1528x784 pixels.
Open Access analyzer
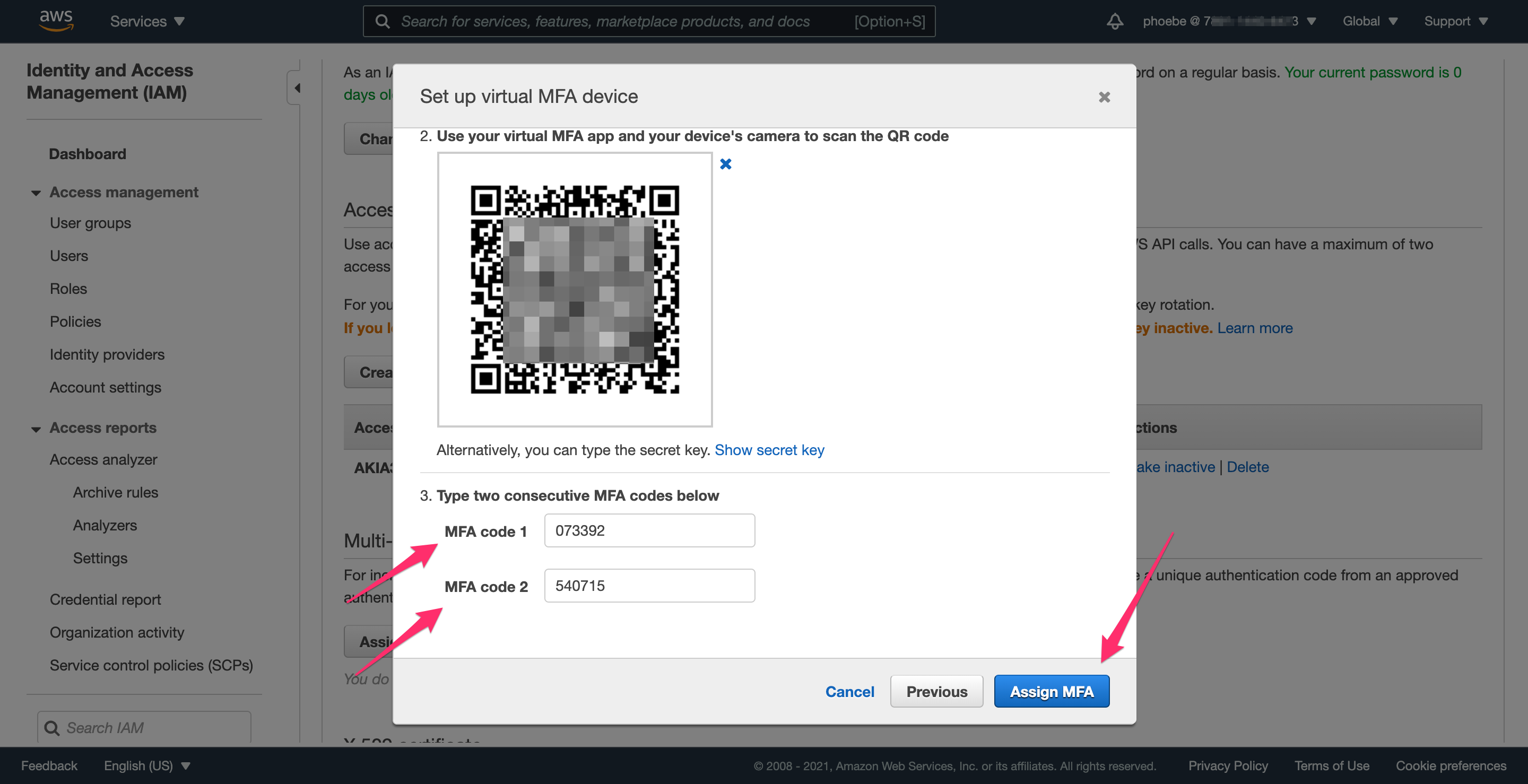click(103, 459)
